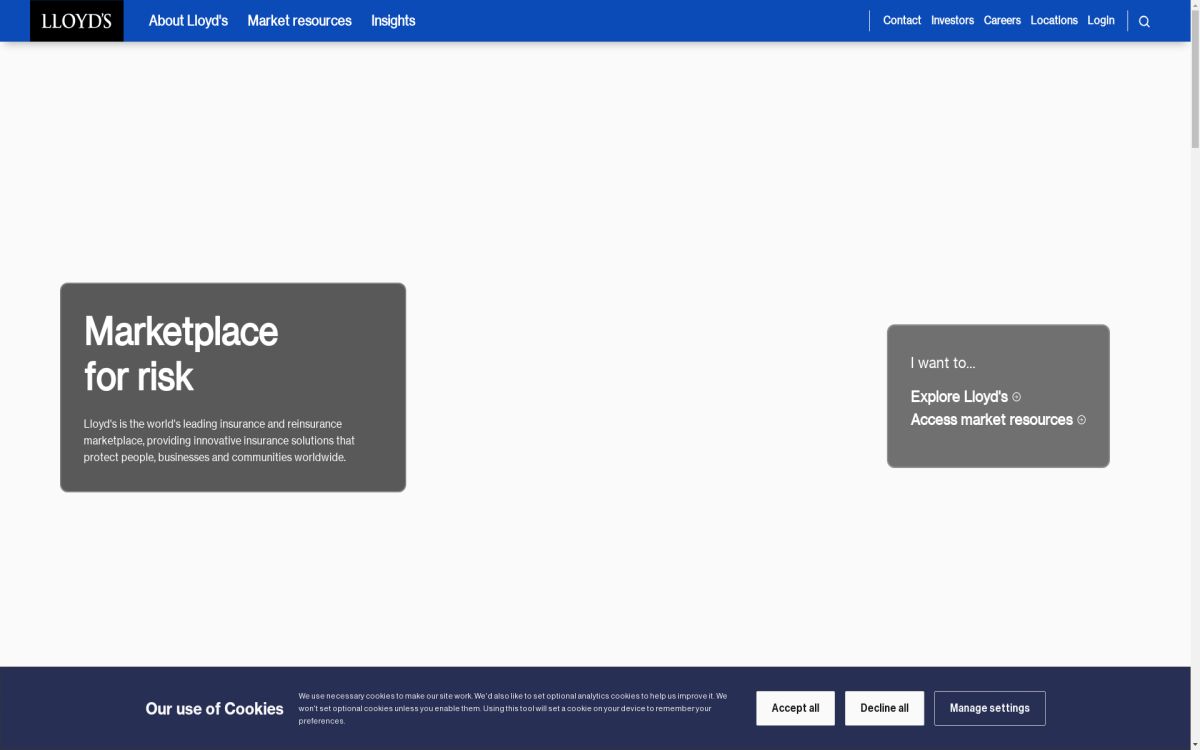
Task: Click the 'I want to...' panel
Action: (997, 395)
